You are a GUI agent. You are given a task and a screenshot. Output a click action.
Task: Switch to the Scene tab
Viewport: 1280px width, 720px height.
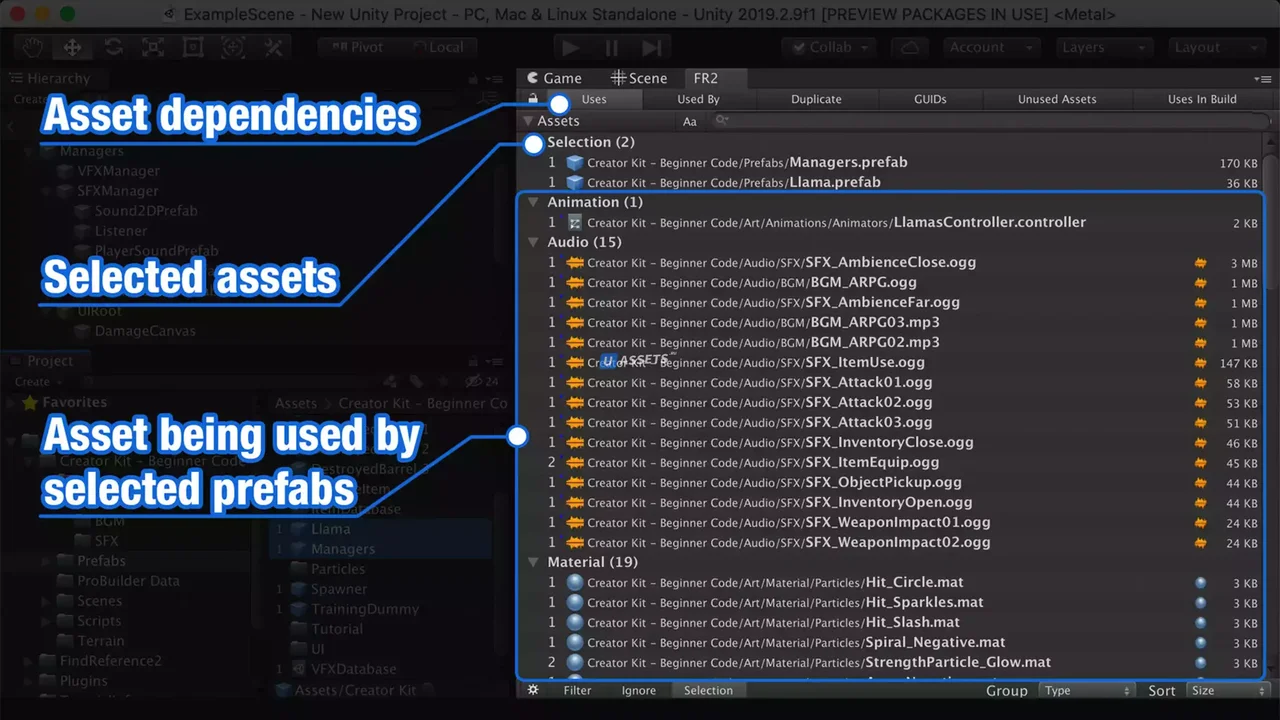coord(639,78)
